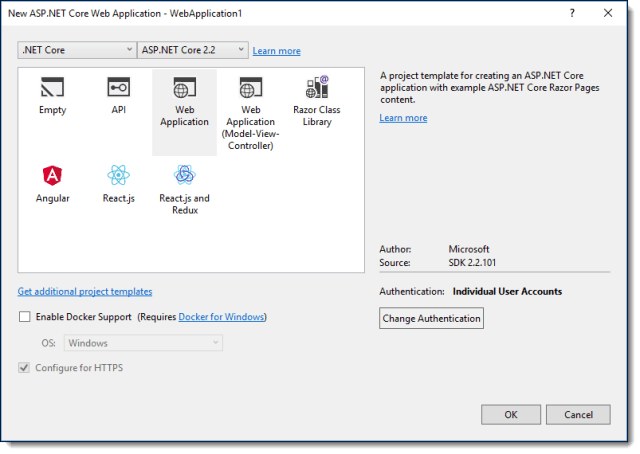Open the .NET Core framework dropdown
Viewport: 640px width, 454px height.
76,50
